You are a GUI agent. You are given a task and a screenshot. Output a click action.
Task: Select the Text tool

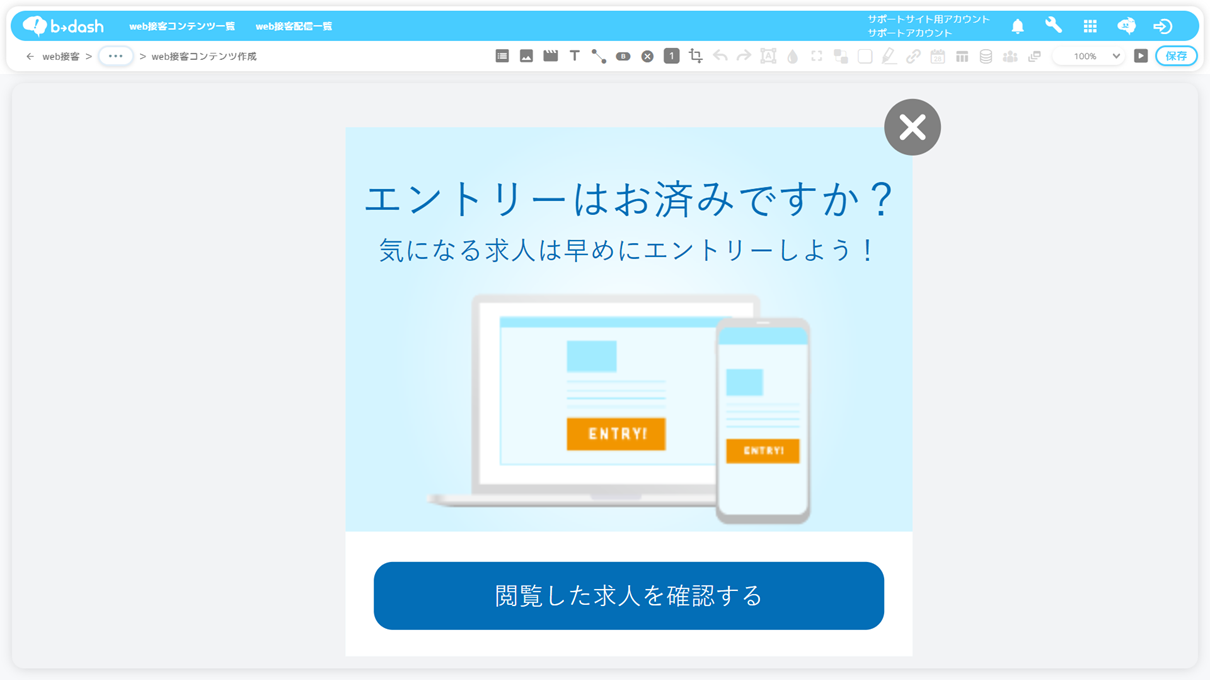(574, 56)
